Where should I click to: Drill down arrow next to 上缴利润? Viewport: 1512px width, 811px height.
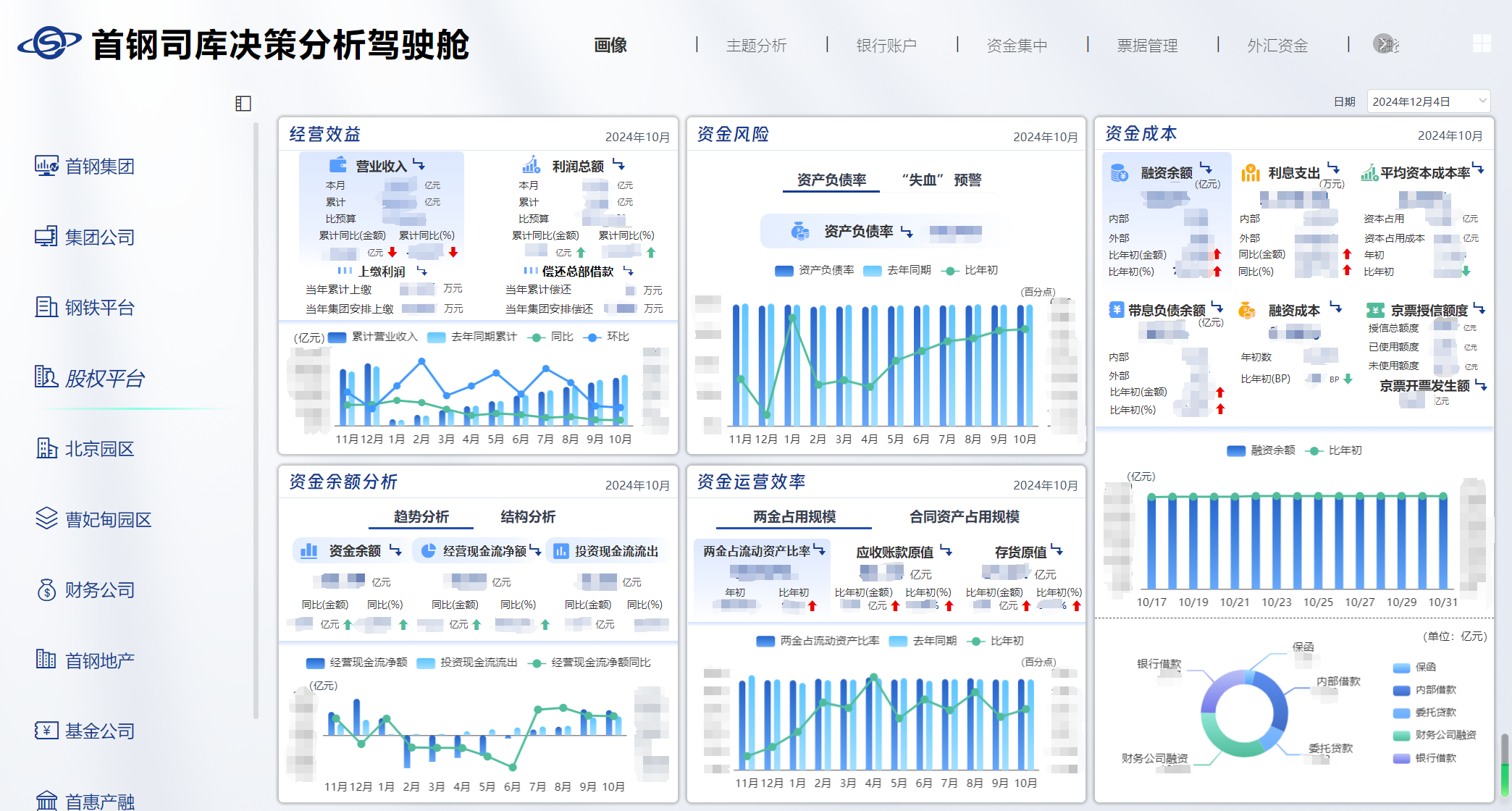(x=421, y=271)
